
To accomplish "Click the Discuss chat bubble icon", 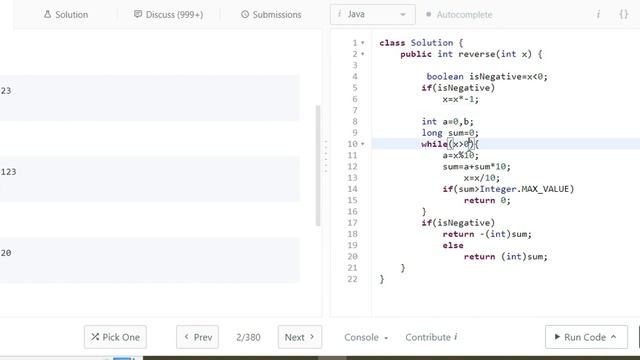I will 138,14.
